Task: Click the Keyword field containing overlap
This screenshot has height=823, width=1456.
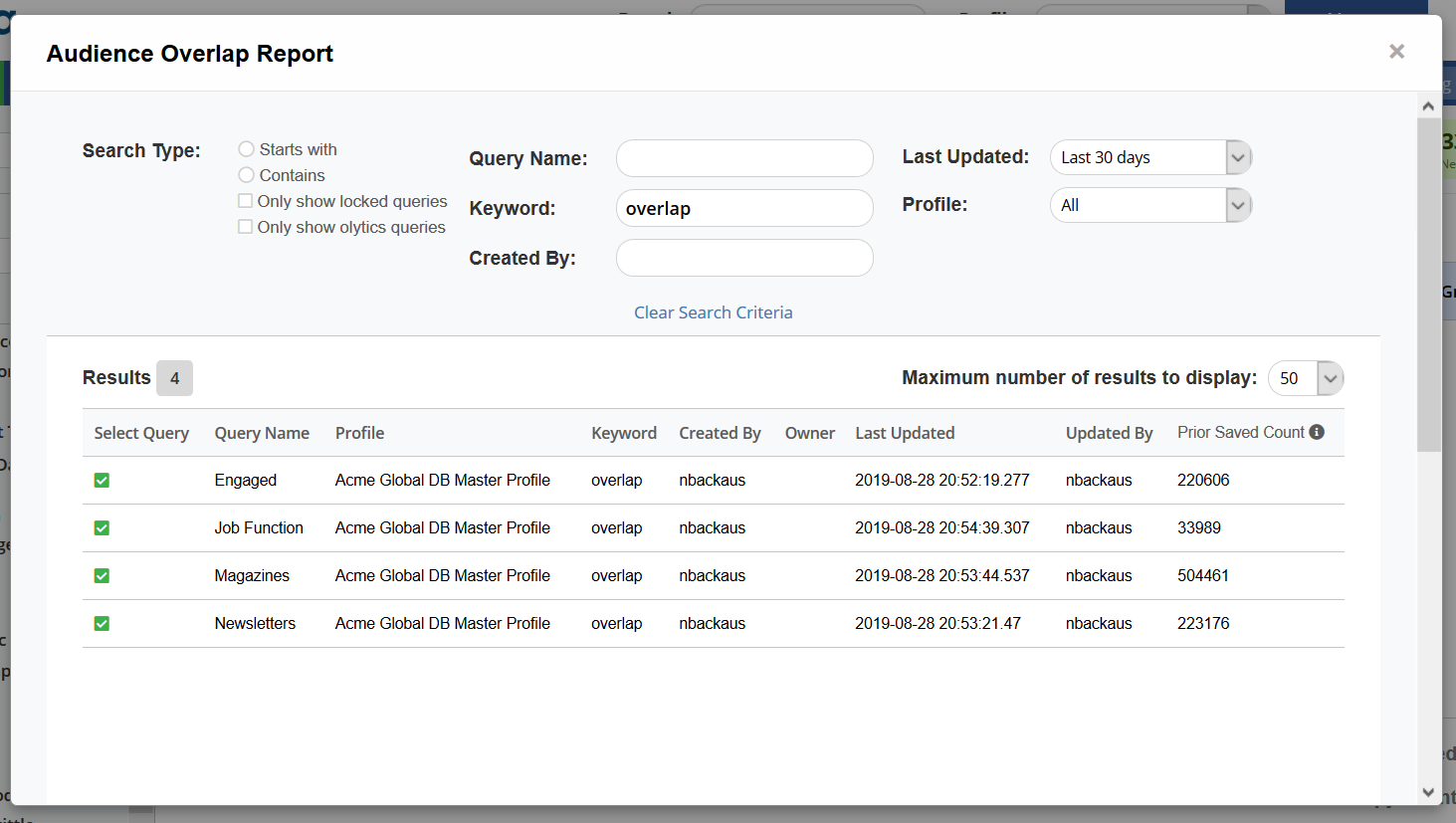Action: point(744,208)
